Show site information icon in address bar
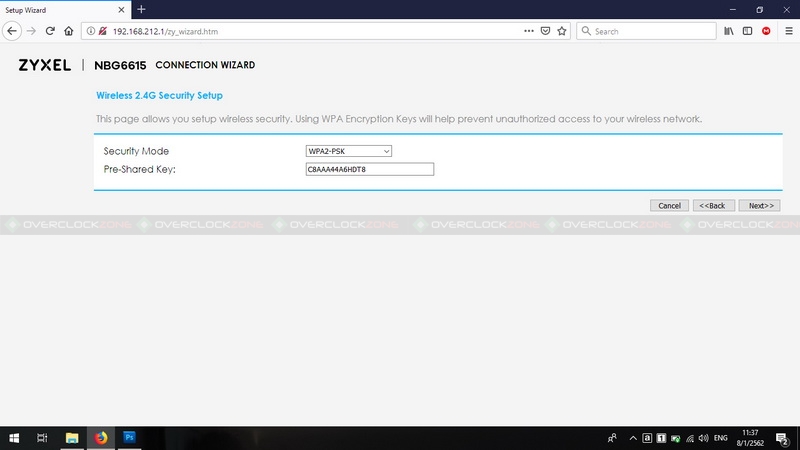This screenshot has width=800, height=450. [x=90, y=31]
